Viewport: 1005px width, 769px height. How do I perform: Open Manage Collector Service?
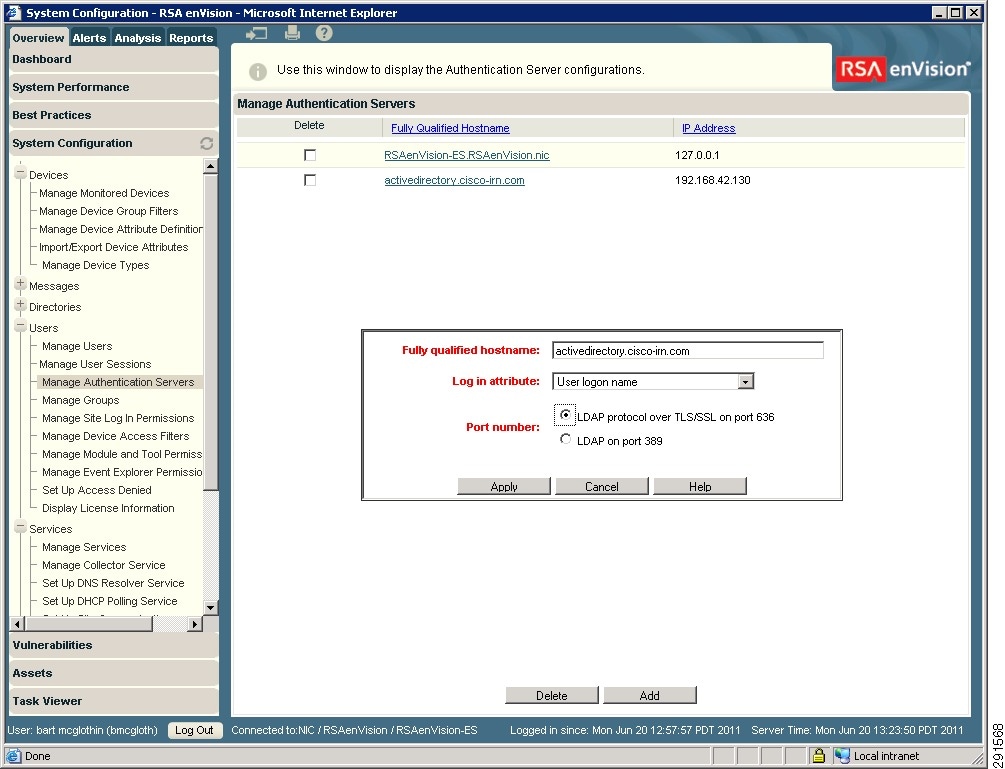tap(104, 565)
